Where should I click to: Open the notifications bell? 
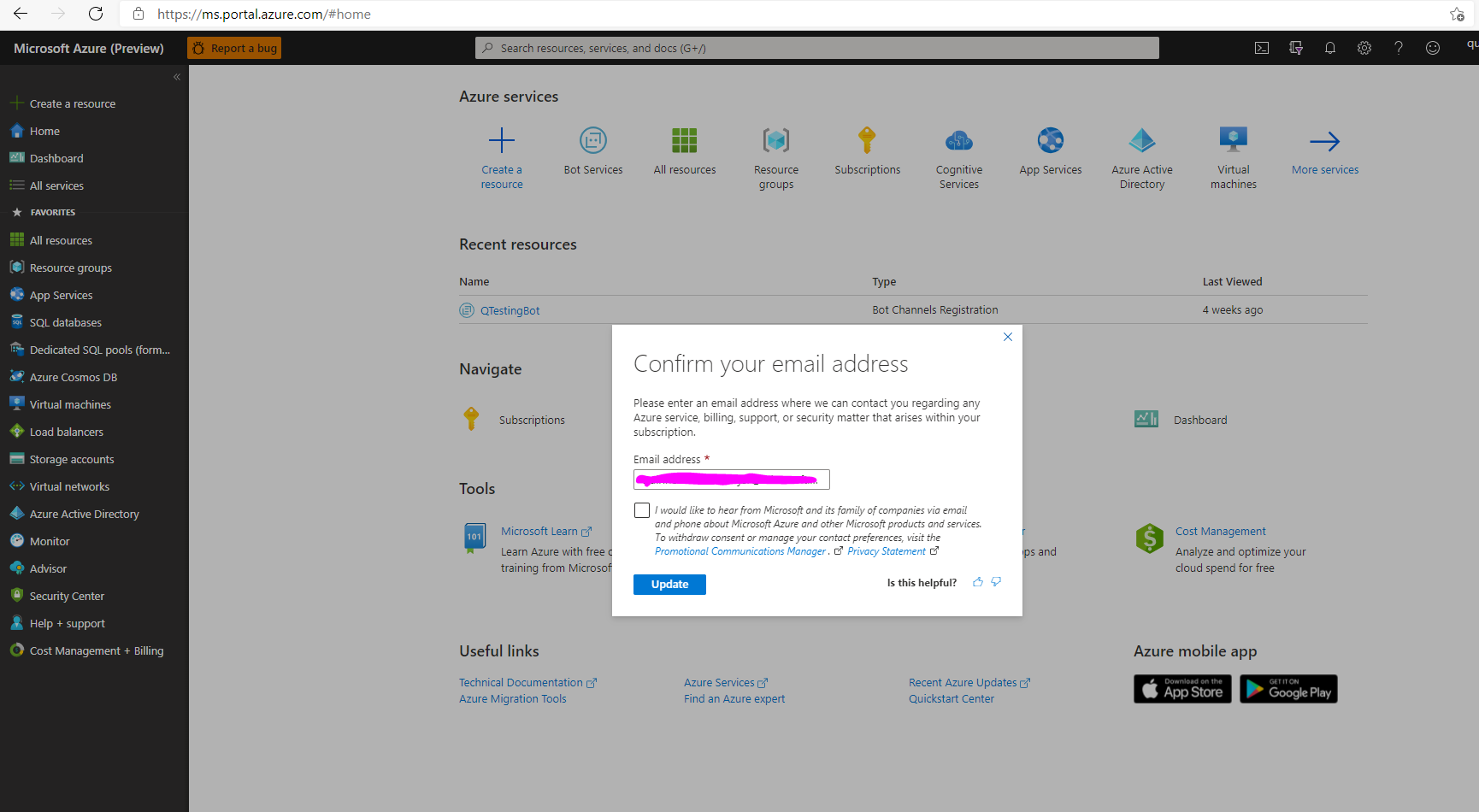coord(1329,48)
